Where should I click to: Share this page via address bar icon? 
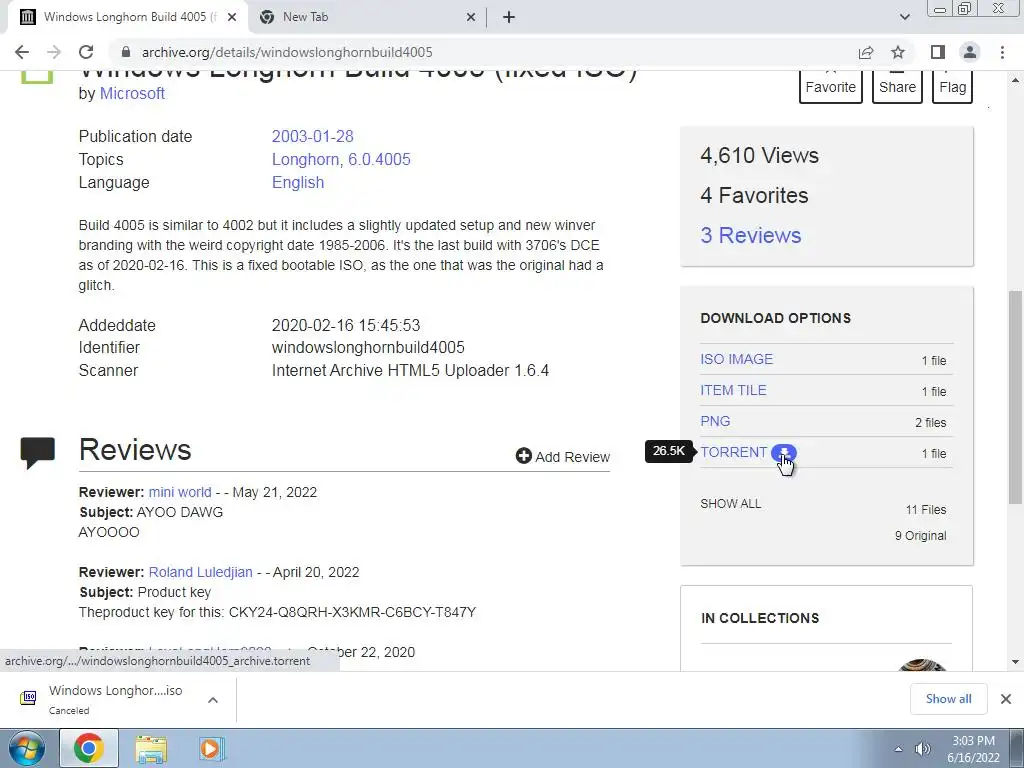coord(866,52)
